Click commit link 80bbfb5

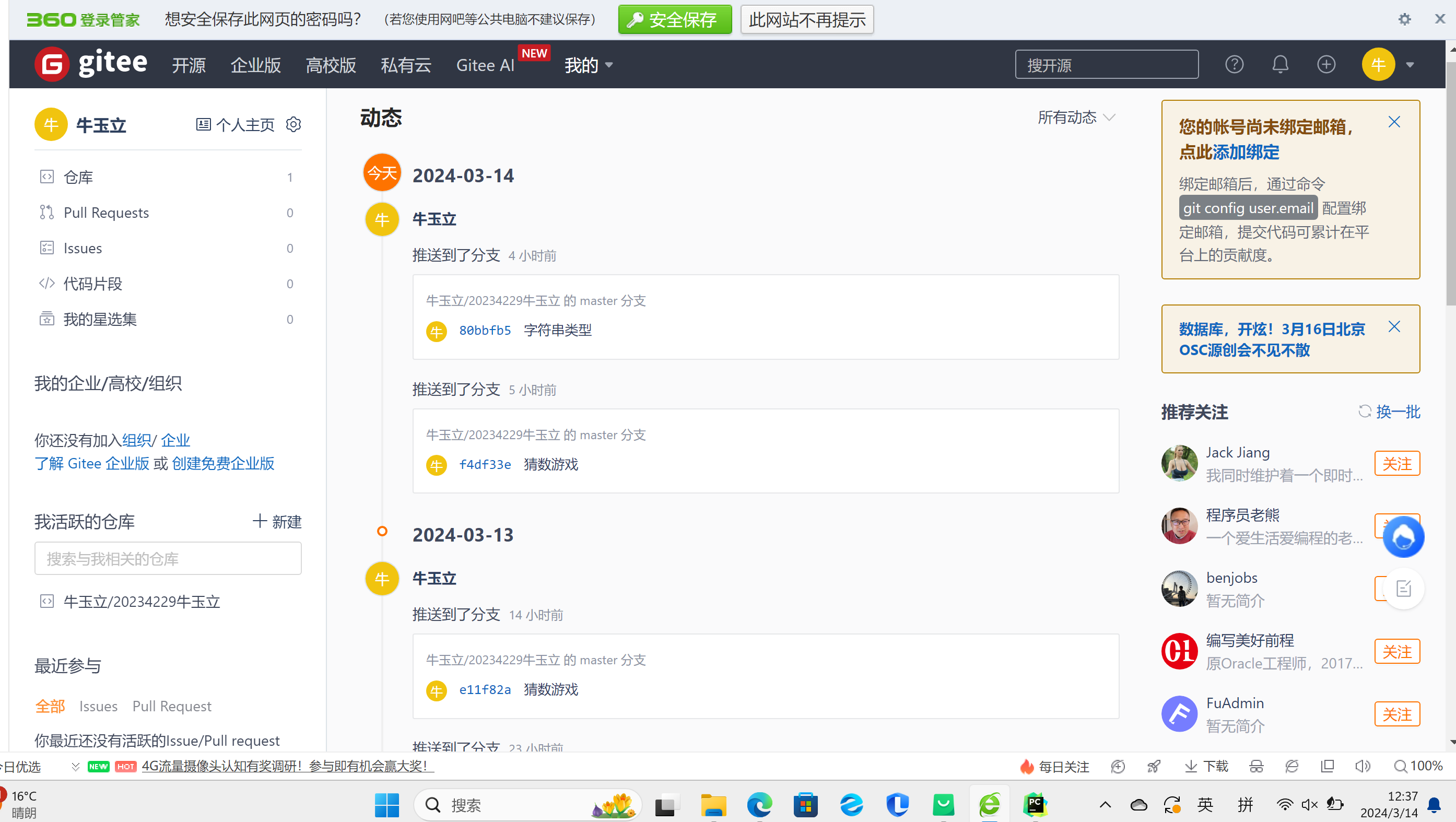click(x=485, y=330)
